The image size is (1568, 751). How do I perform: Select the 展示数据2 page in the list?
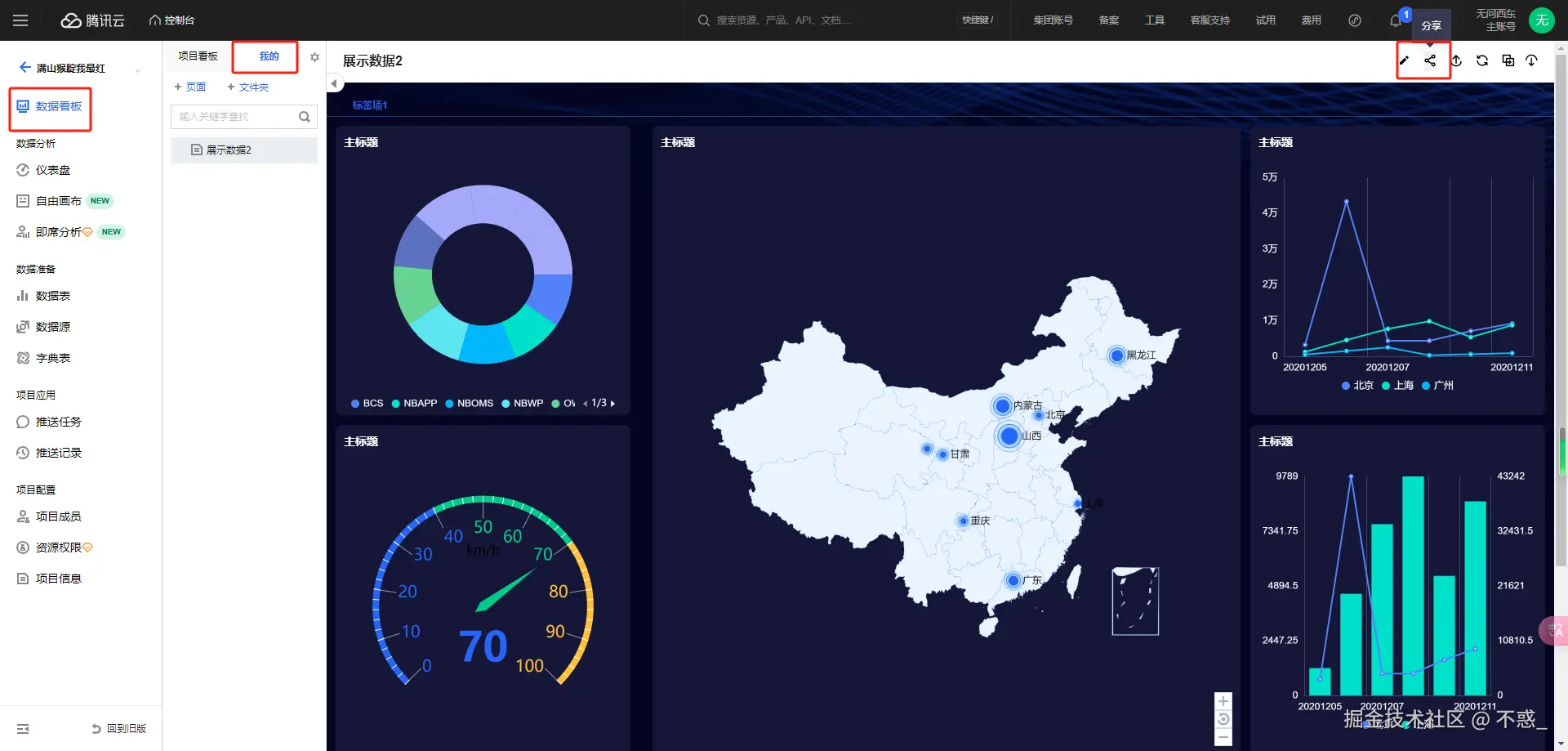click(x=243, y=150)
